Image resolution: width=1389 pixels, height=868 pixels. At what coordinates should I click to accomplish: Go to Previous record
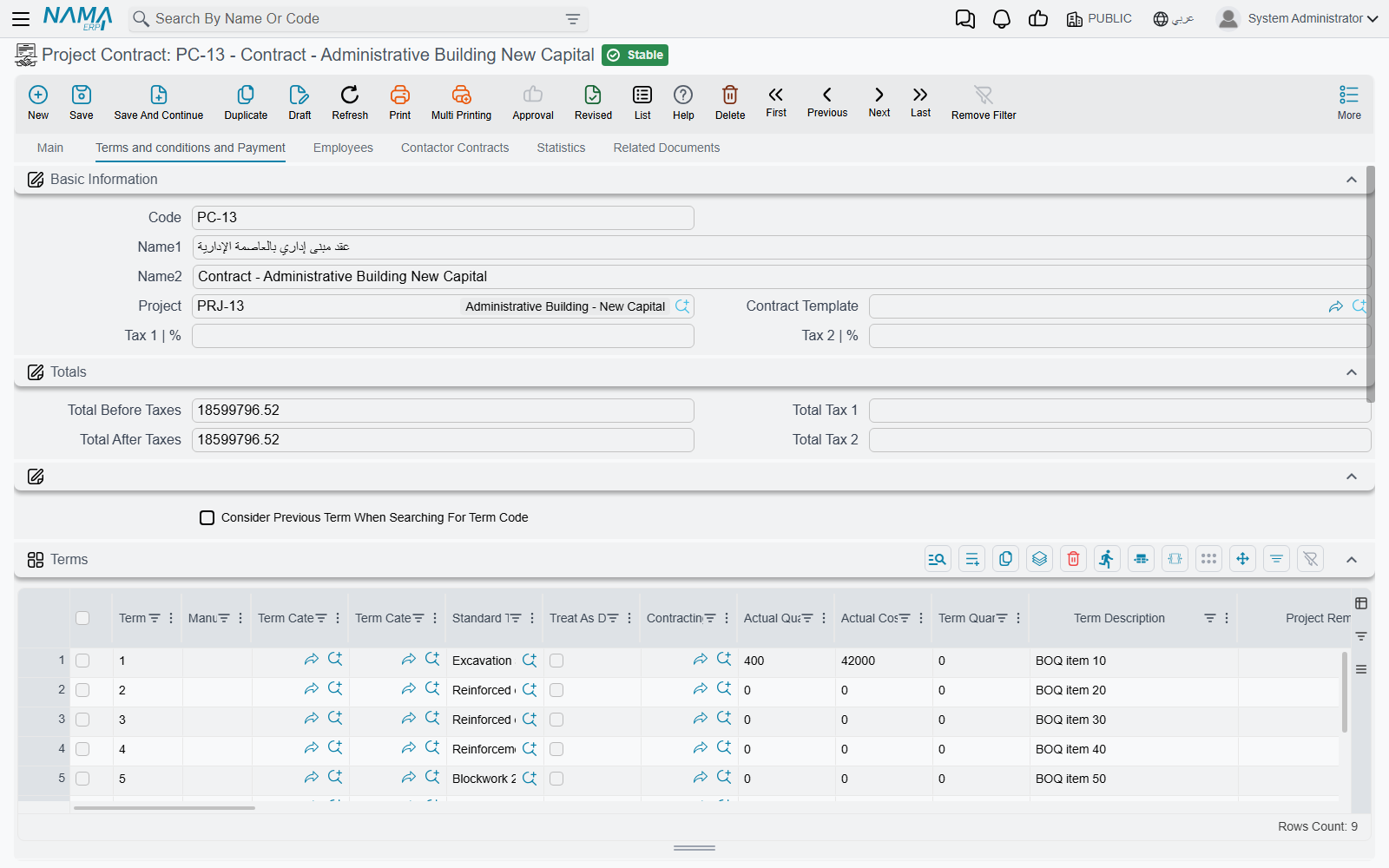coord(827,95)
